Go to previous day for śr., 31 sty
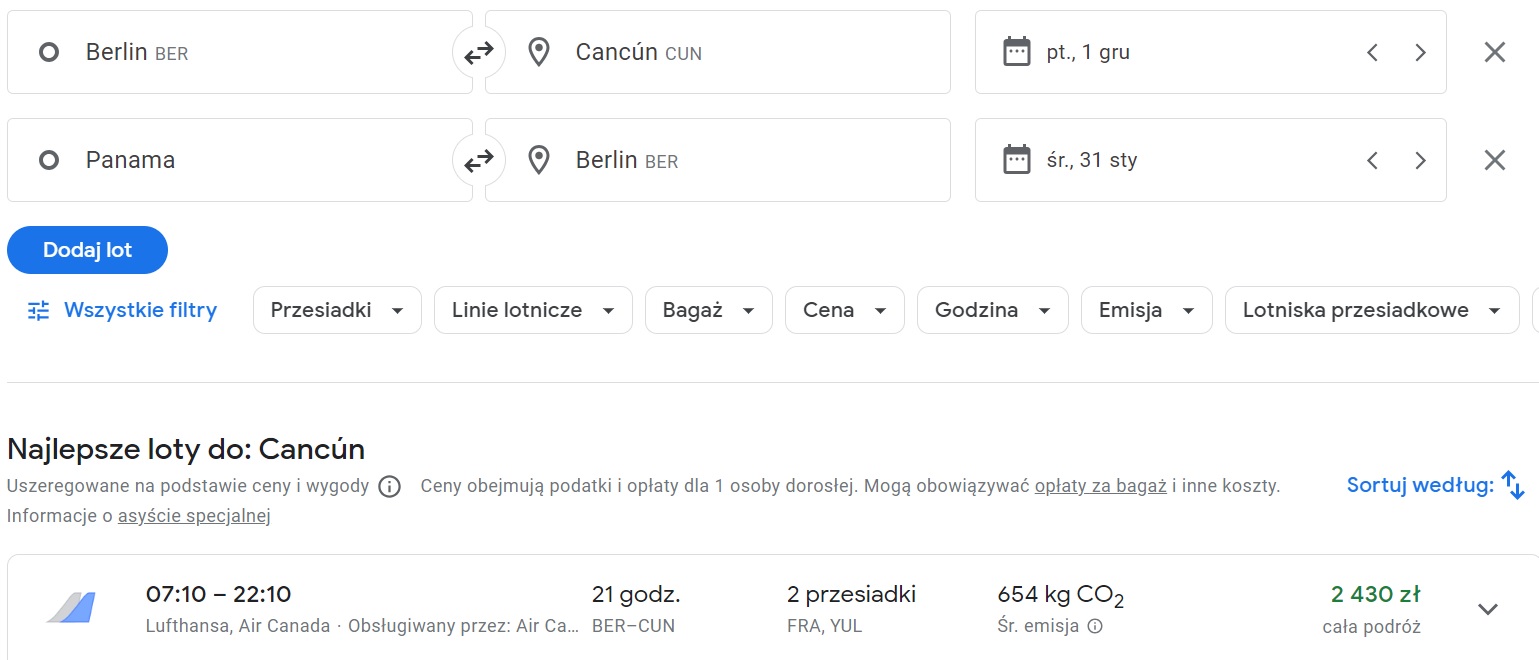Viewport: 1539px width, 660px height. click(x=1373, y=160)
